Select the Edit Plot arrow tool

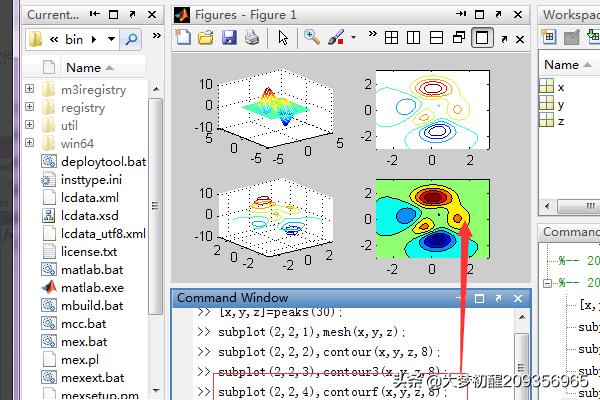pyautogui.click(x=283, y=38)
